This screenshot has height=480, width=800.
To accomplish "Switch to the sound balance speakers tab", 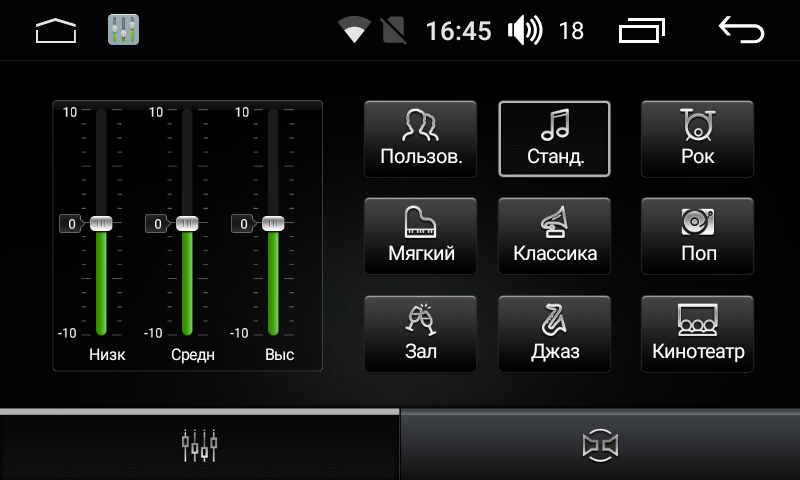I will point(601,445).
